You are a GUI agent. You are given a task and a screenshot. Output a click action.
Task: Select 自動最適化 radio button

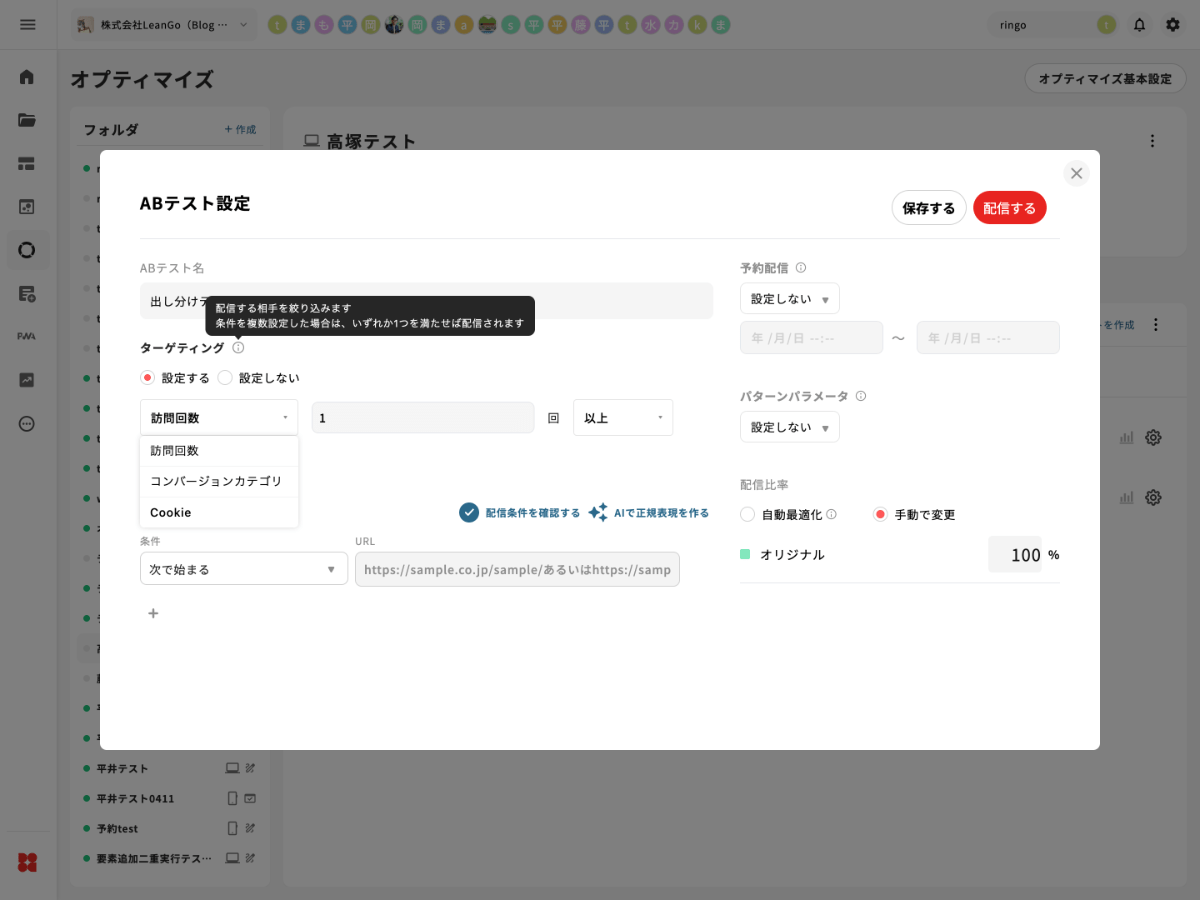click(x=747, y=514)
